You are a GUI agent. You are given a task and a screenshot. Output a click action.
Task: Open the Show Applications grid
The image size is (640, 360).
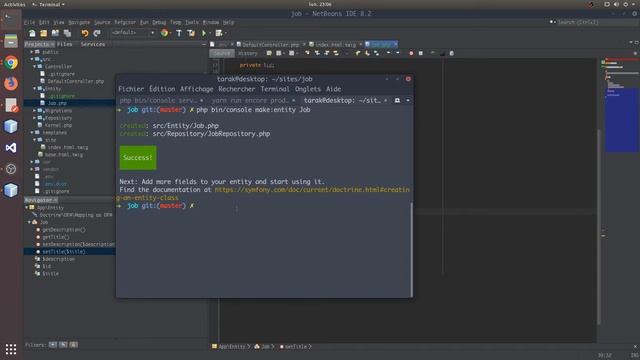click(11, 349)
